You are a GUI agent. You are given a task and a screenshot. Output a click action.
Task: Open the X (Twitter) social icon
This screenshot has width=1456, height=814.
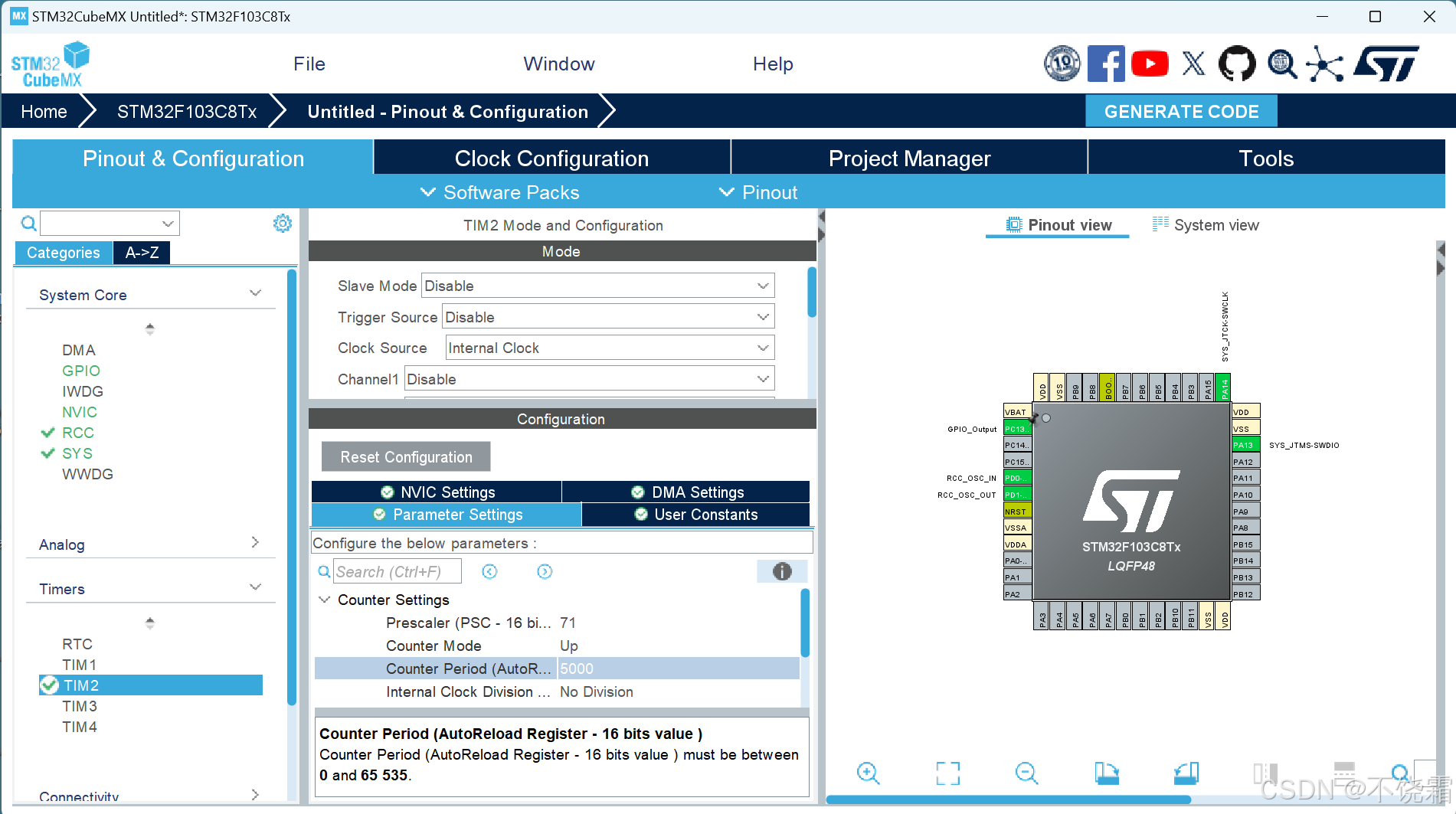pyautogui.click(x=1193, y=64)
